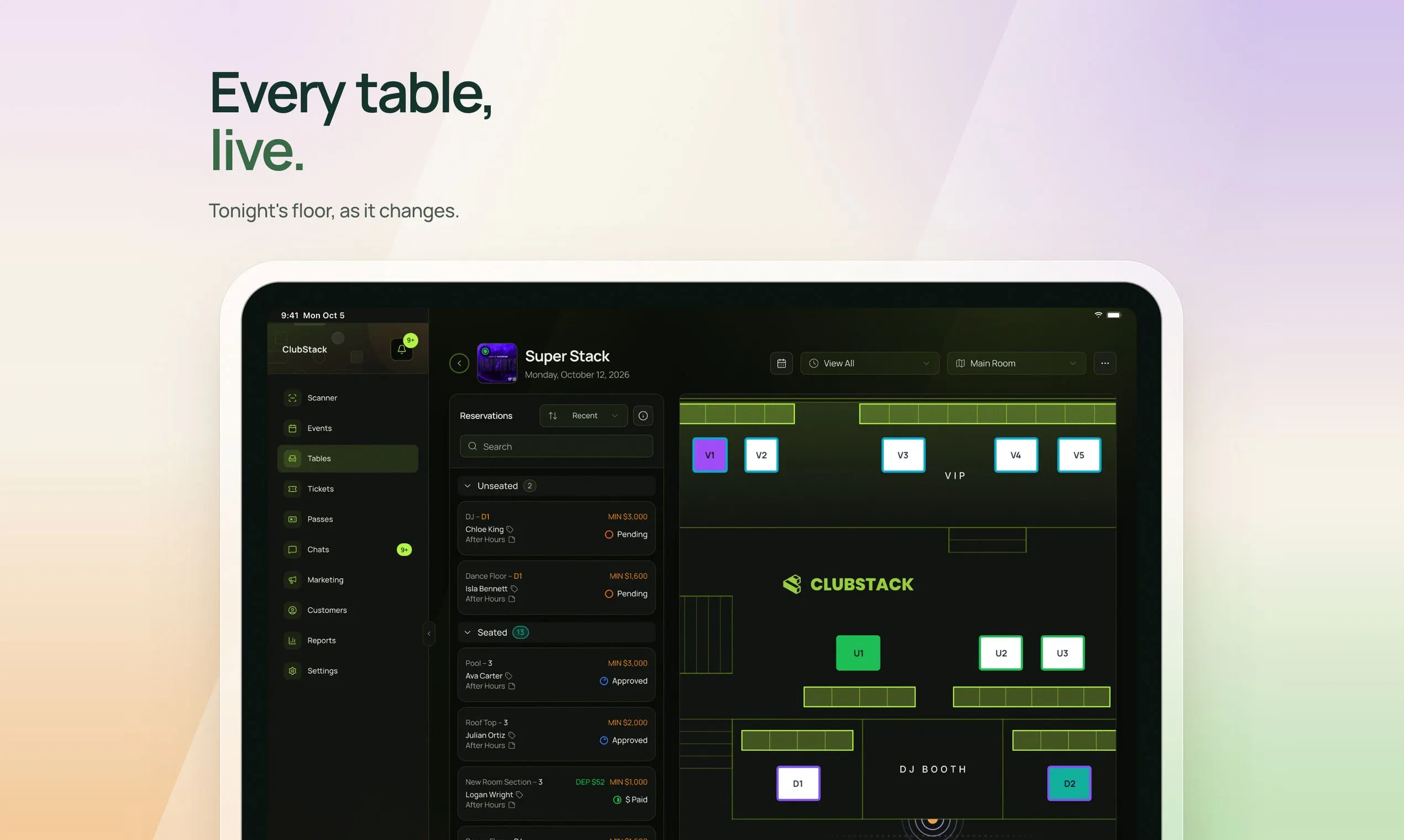Screen dimensions: 1404x840
Task: Click the tag icon beside Chloe King
Action: point(510,529)
